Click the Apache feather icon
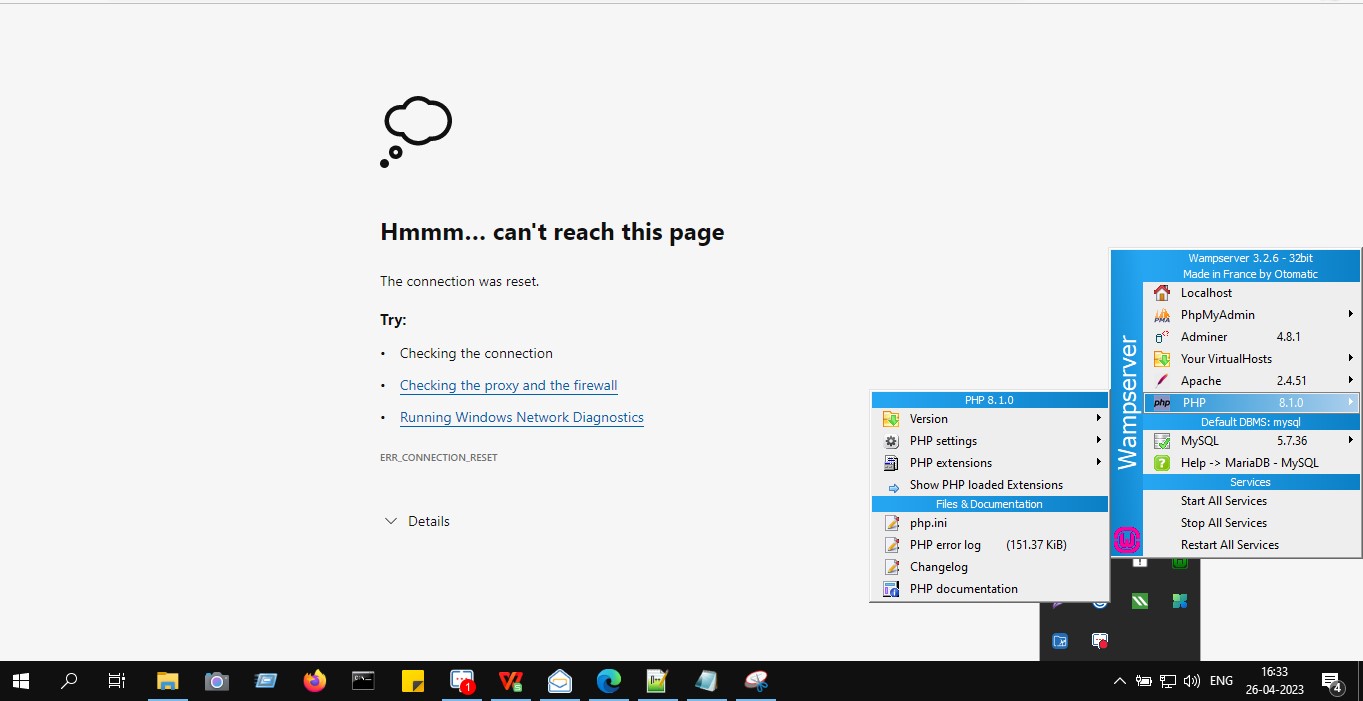Screen dimensions: 1363x701 tap(1161, 381)
